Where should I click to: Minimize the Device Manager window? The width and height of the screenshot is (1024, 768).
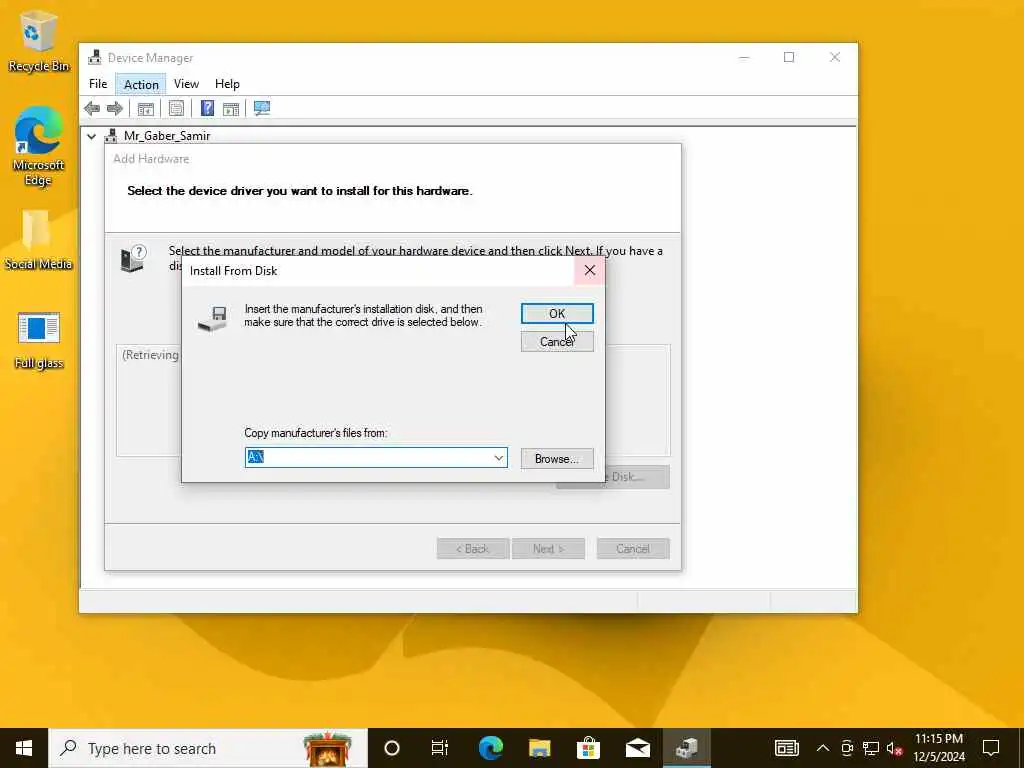click(x=744, y=57)
